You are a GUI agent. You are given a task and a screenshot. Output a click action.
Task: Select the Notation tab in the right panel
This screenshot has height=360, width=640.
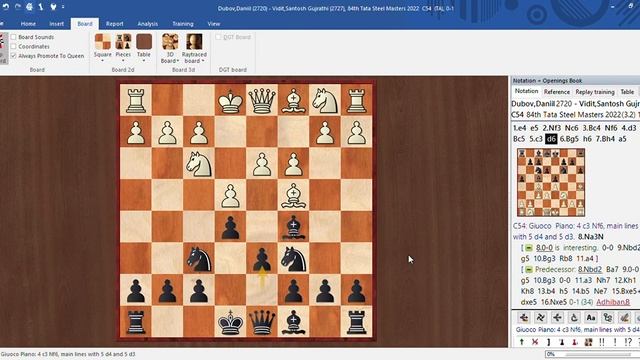526,91
